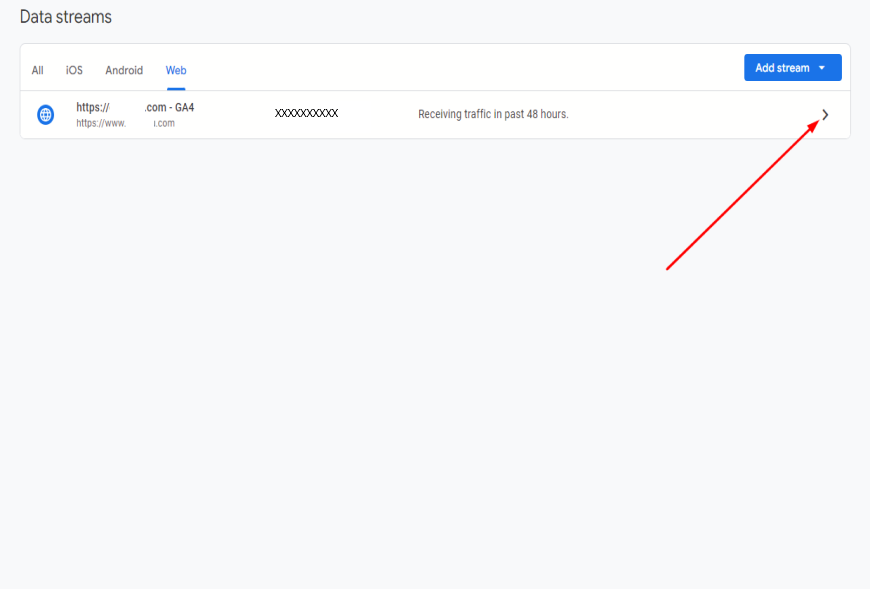This screenshot has width=870, height=589.
Task: Click empty row area between status and chevron
Action: coord(694,115)
